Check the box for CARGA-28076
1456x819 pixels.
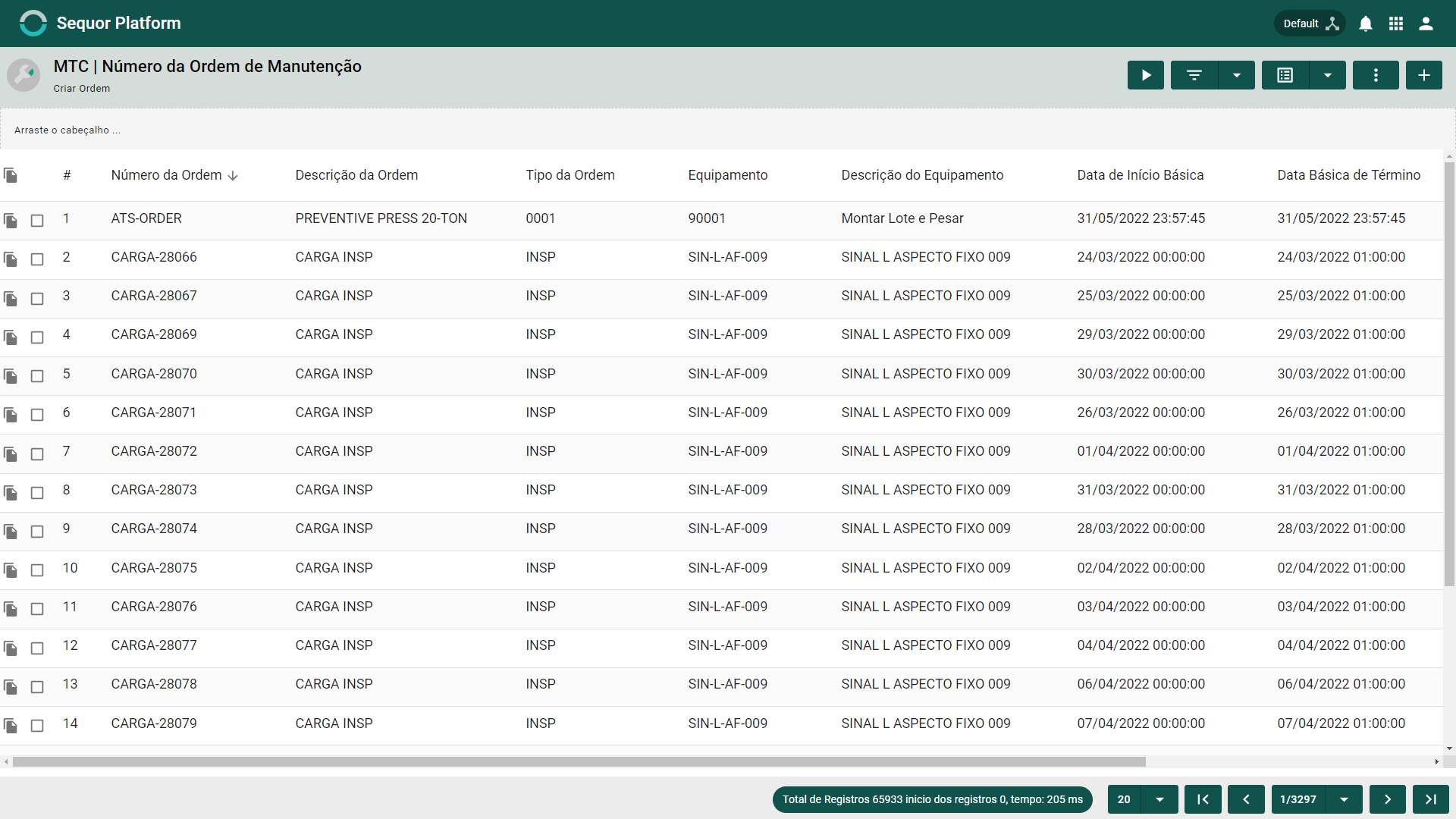37,609
